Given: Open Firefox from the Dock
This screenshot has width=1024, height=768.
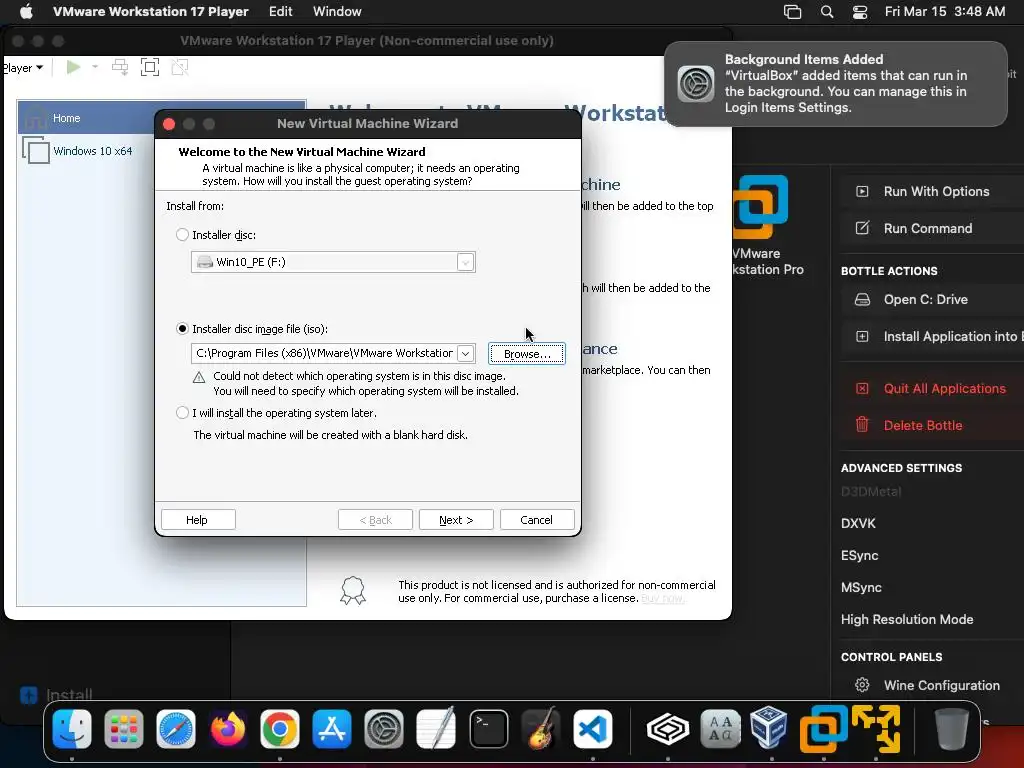Looking at the screenshot, I should (x=227, y=729).
